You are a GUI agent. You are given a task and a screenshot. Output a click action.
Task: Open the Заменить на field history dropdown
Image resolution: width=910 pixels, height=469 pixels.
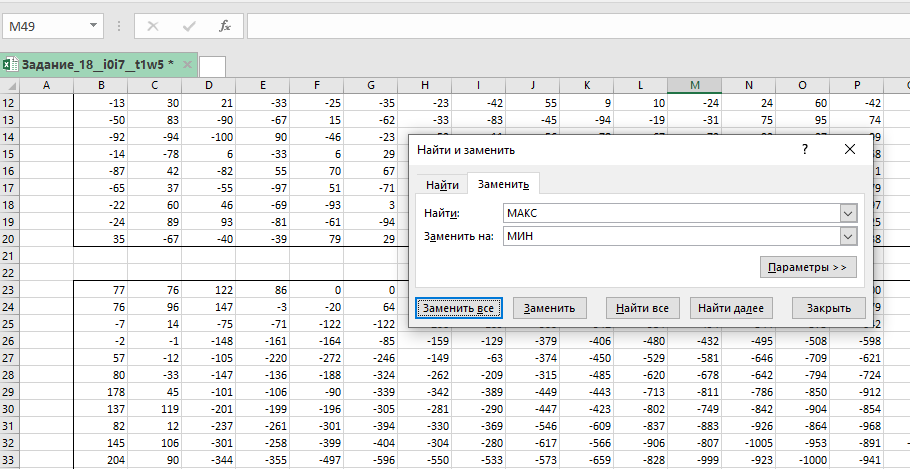(849, 236)
